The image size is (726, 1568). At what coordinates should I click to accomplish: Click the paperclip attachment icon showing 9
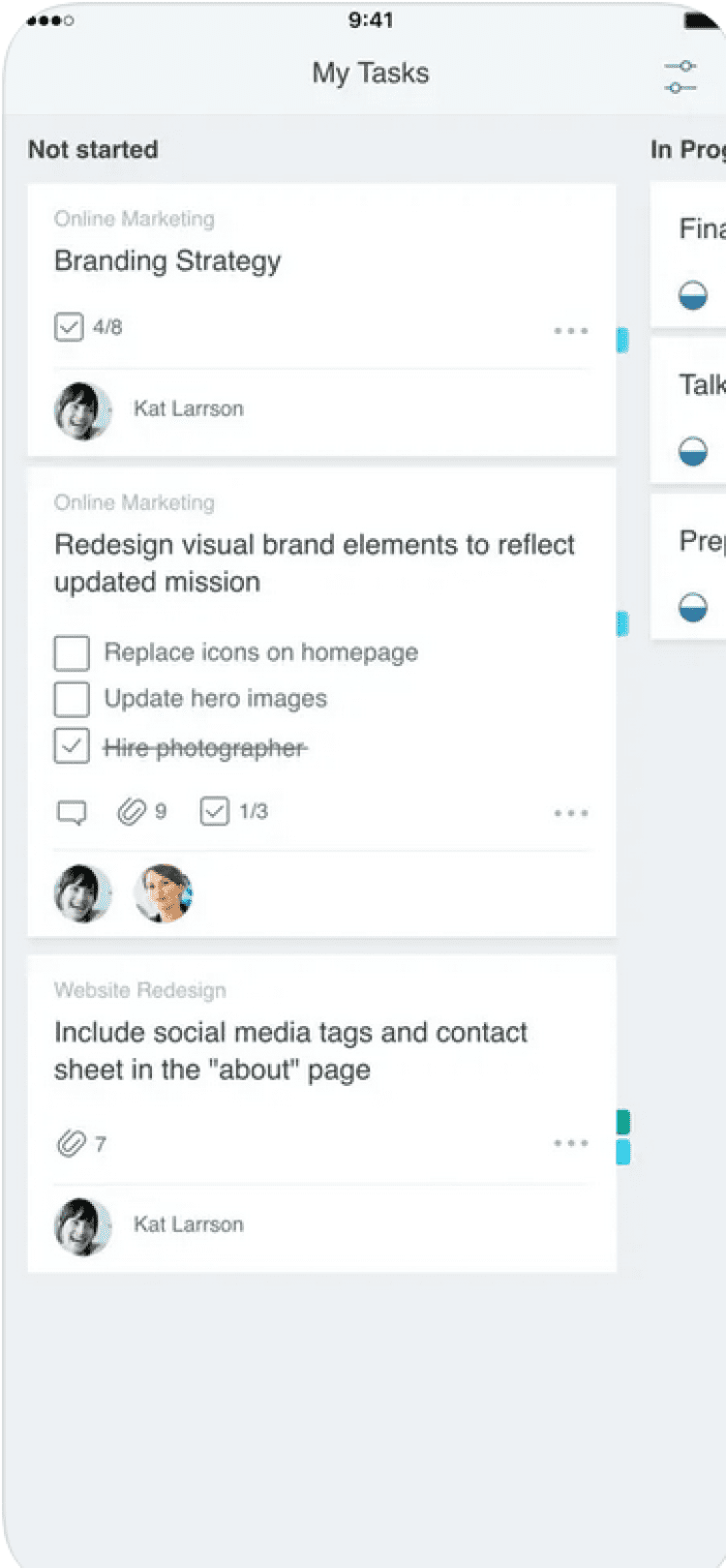click(131, 811)
